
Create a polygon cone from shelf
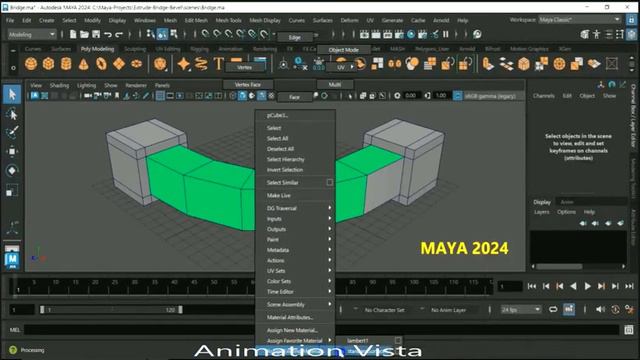click(83, 64)
